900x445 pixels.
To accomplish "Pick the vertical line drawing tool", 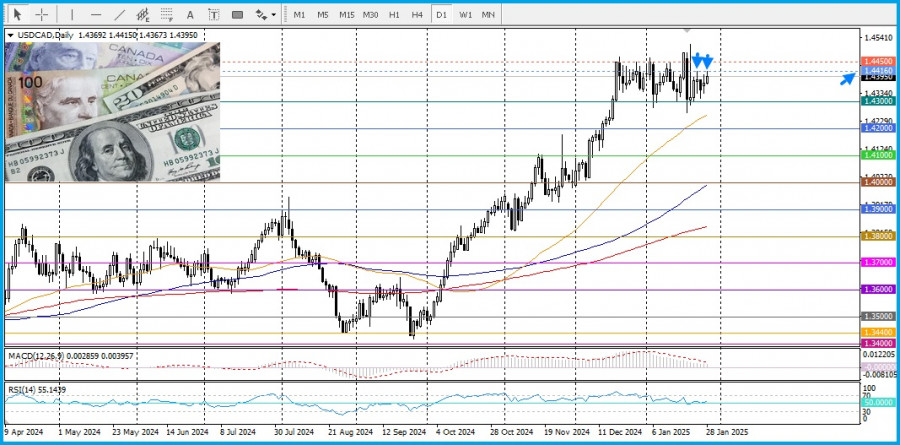I will (x=71, y=15).
